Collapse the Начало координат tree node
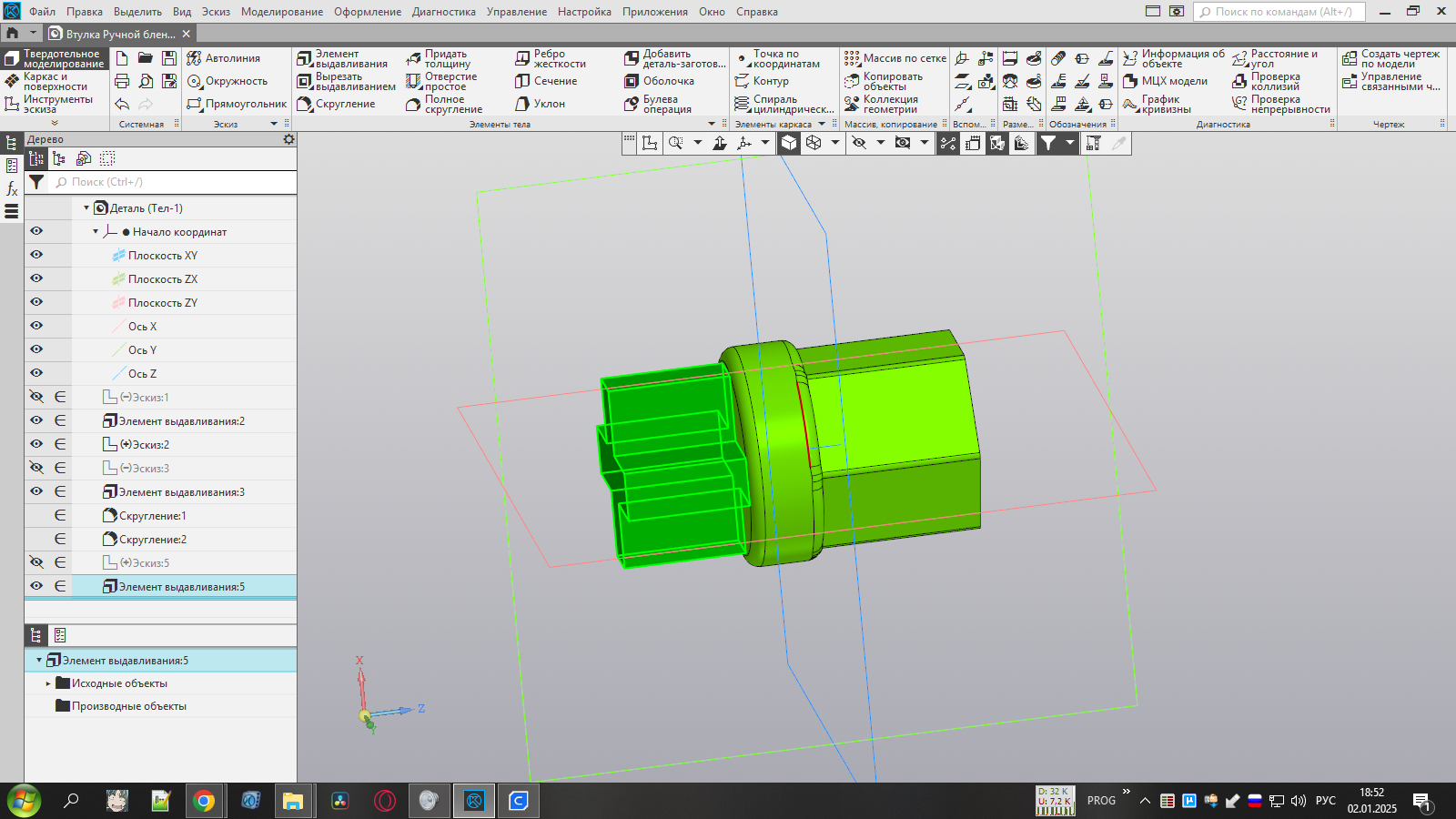The image size is (1456, 819). click(96, 232)
